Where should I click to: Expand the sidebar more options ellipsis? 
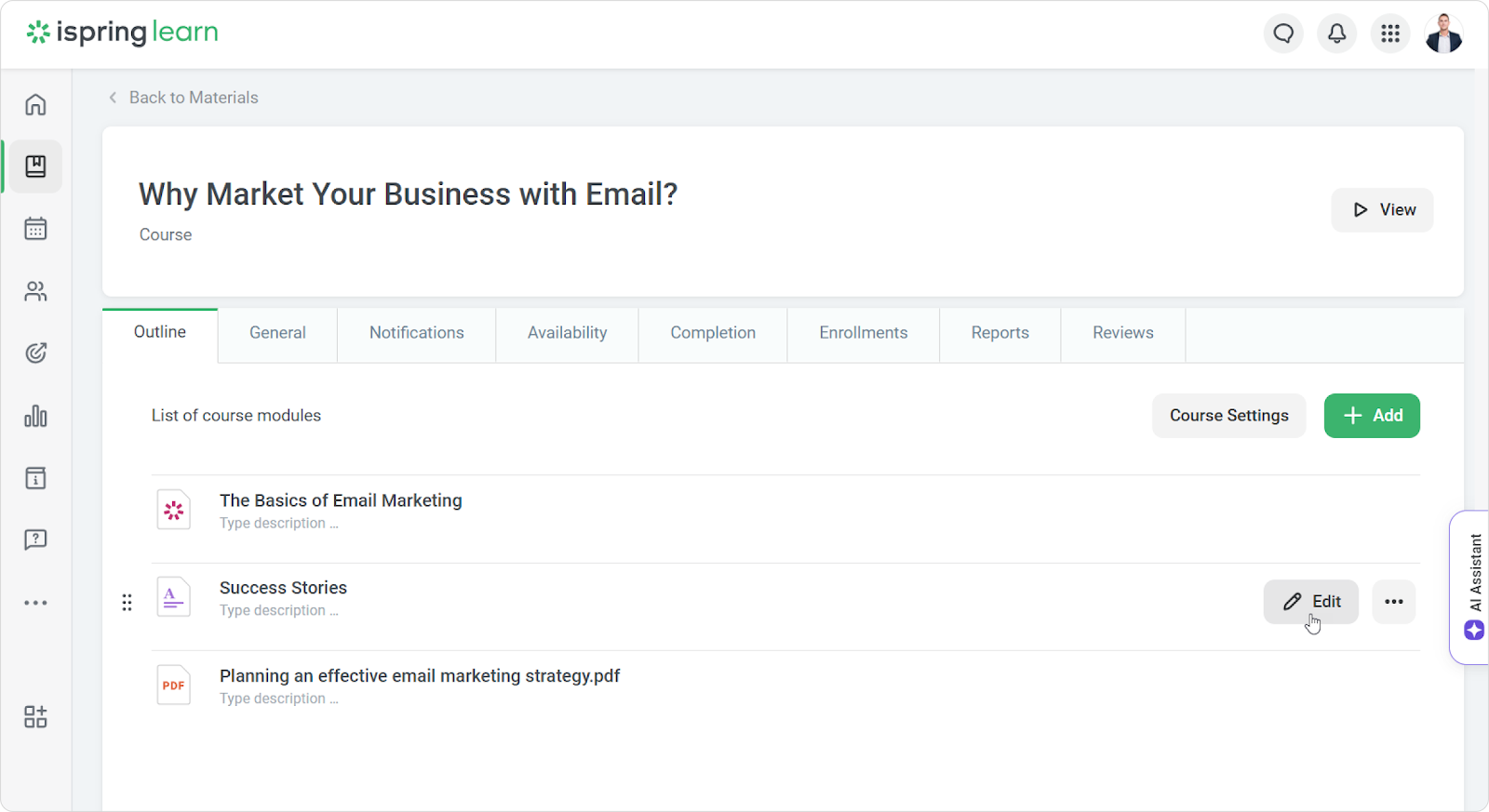(x=35, y=603)
